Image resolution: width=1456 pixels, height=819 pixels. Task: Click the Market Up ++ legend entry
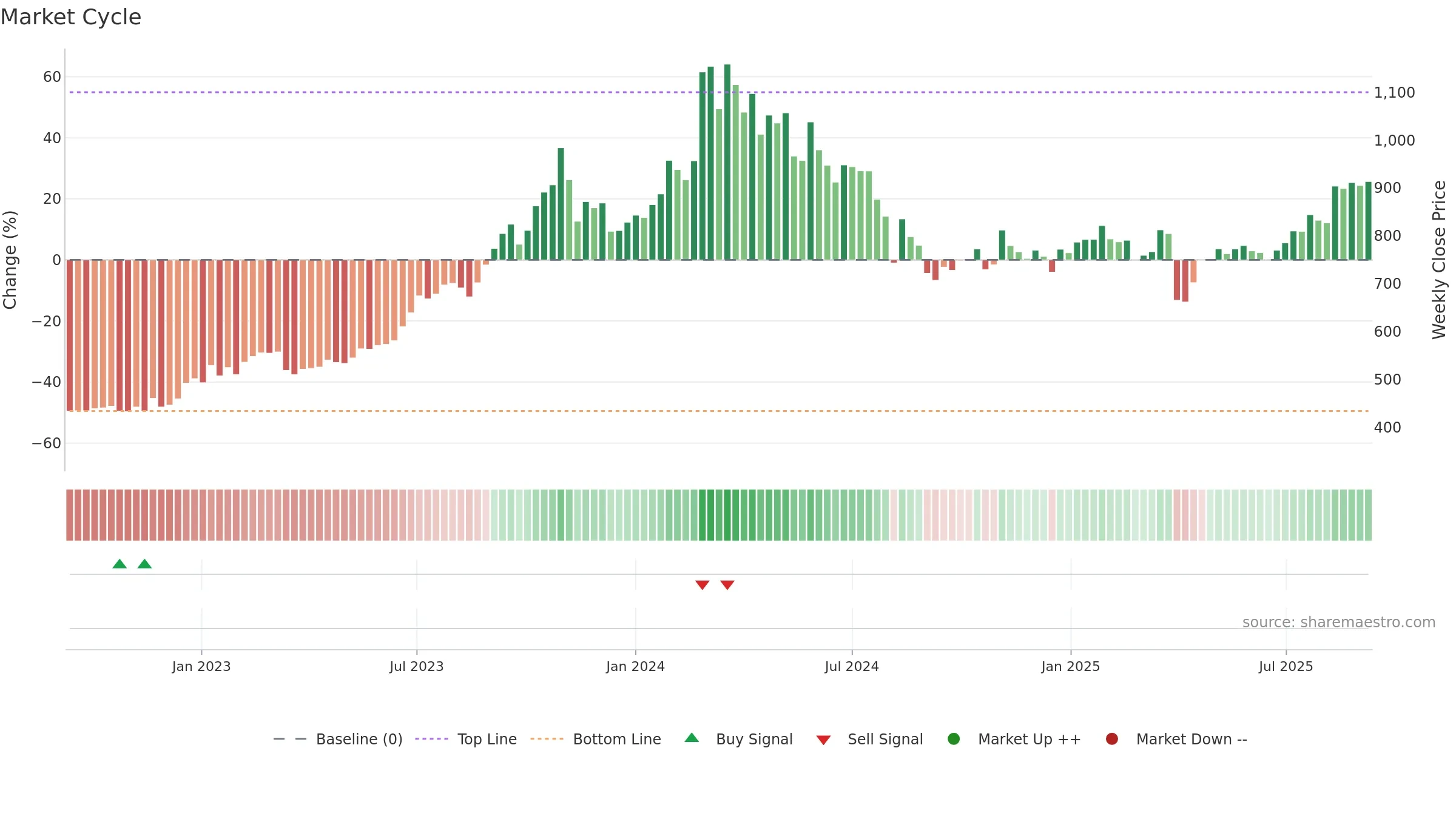(x=1014, y=739)
